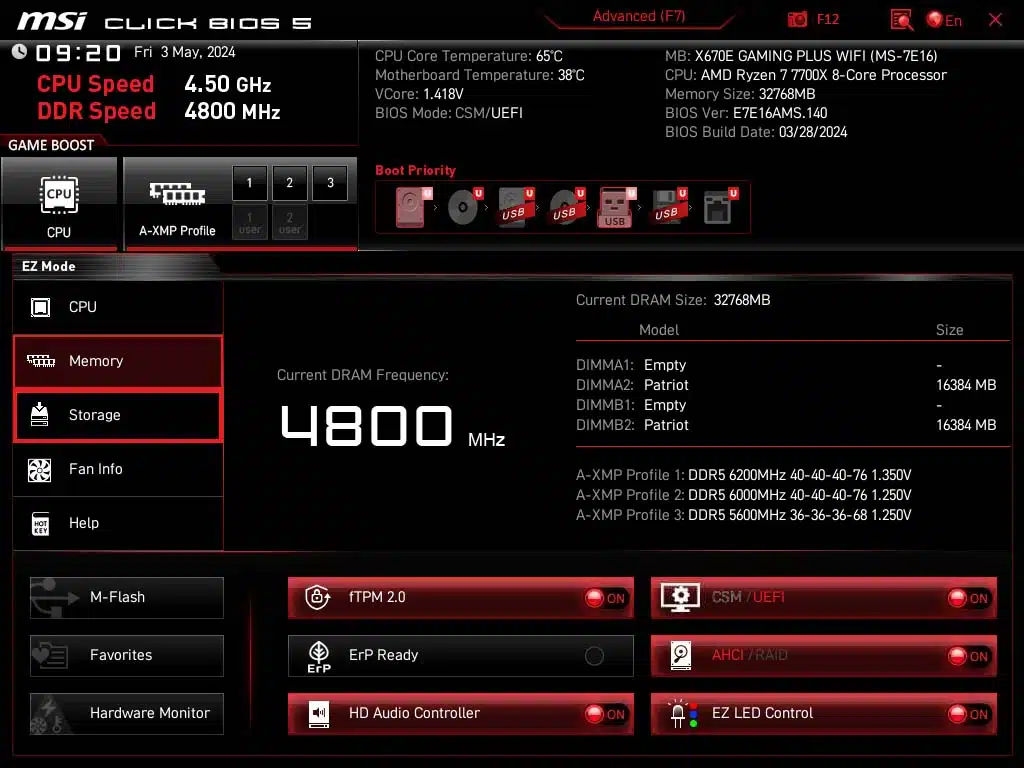This screenshot has width=1024, height=768.
Task: Take a screenshot with the F12 camera icon
Action: click(797, 19)
